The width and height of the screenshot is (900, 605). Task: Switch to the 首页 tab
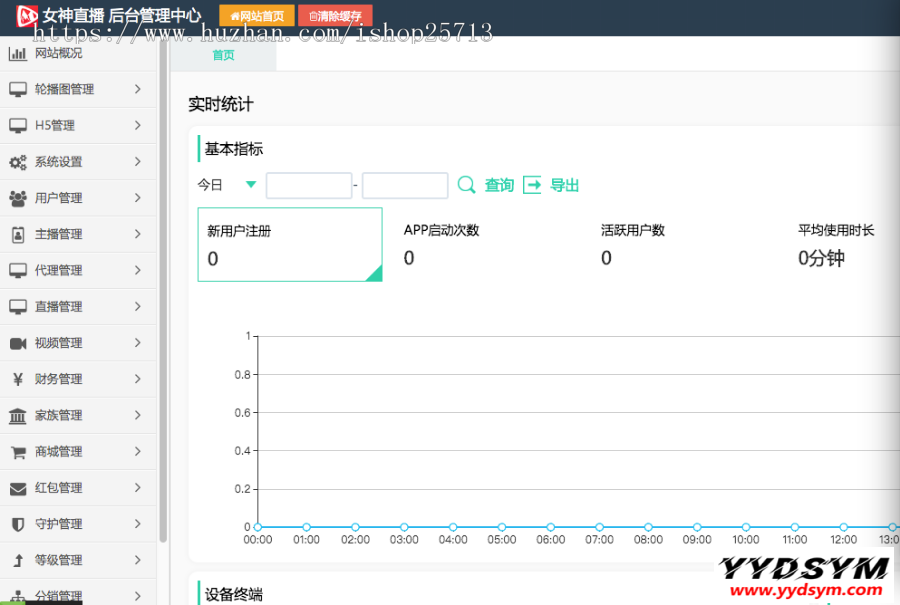(223, 56)
